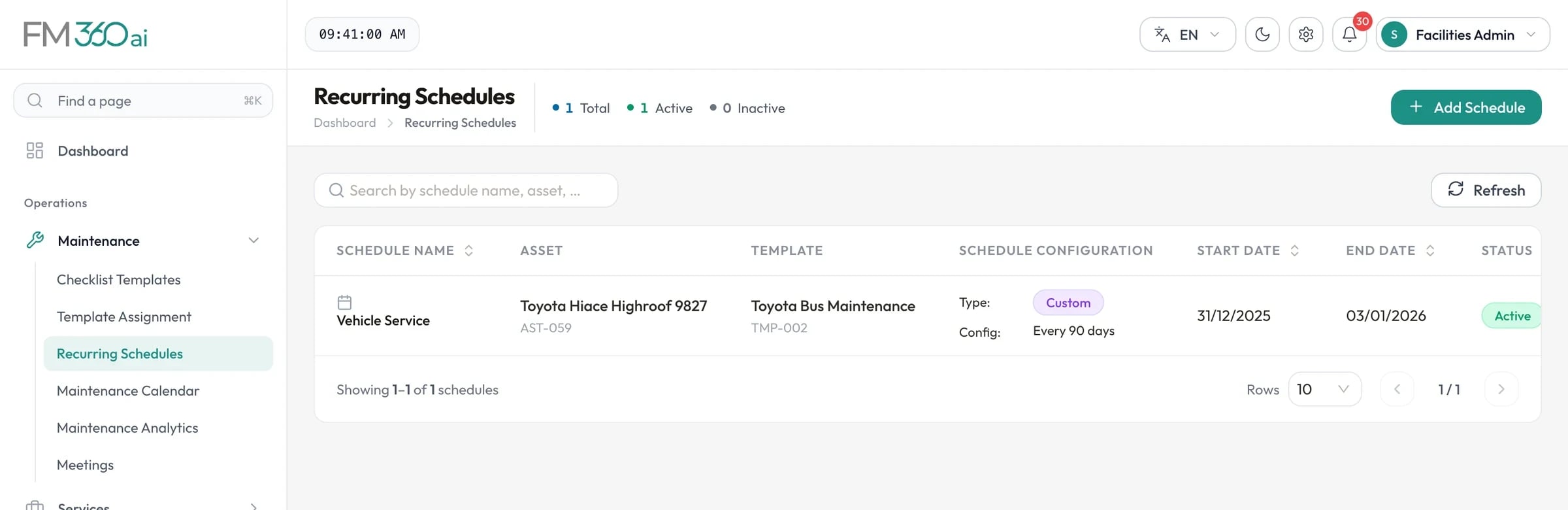Collapse the Maintenance section chevron
The height and width of the screenshot is (510, 1568).
tap(253, 241)
